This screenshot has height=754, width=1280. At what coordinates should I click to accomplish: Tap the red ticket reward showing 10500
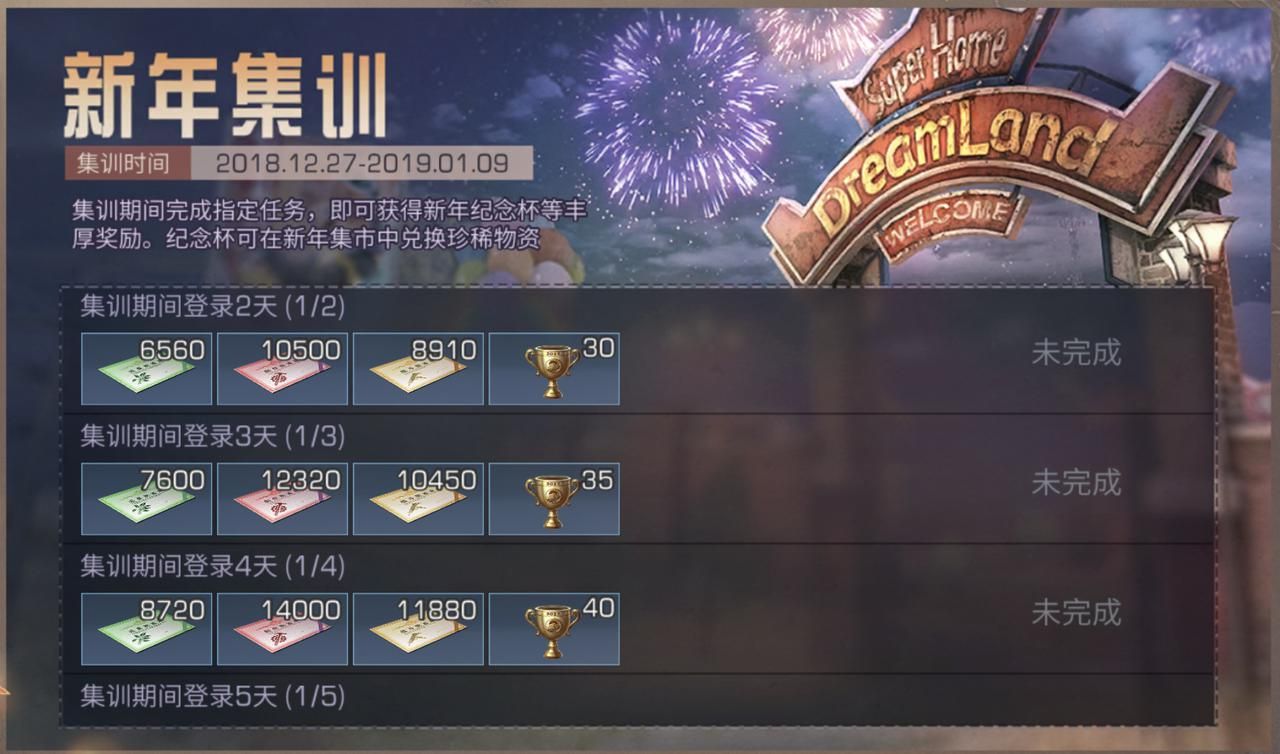point(282,369)
